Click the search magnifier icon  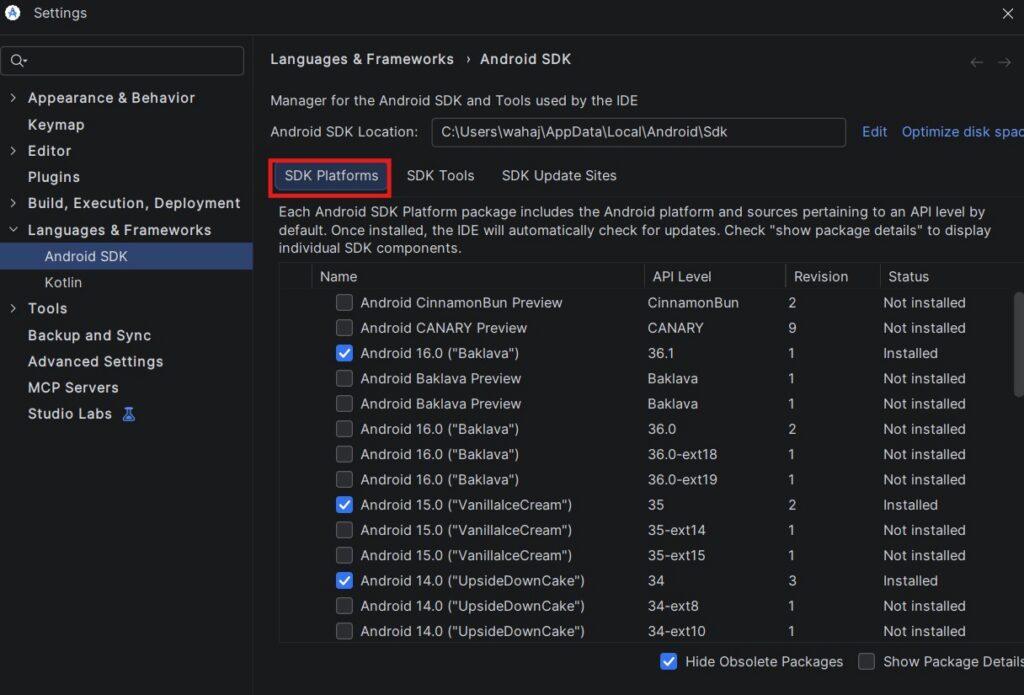(17, 61)
